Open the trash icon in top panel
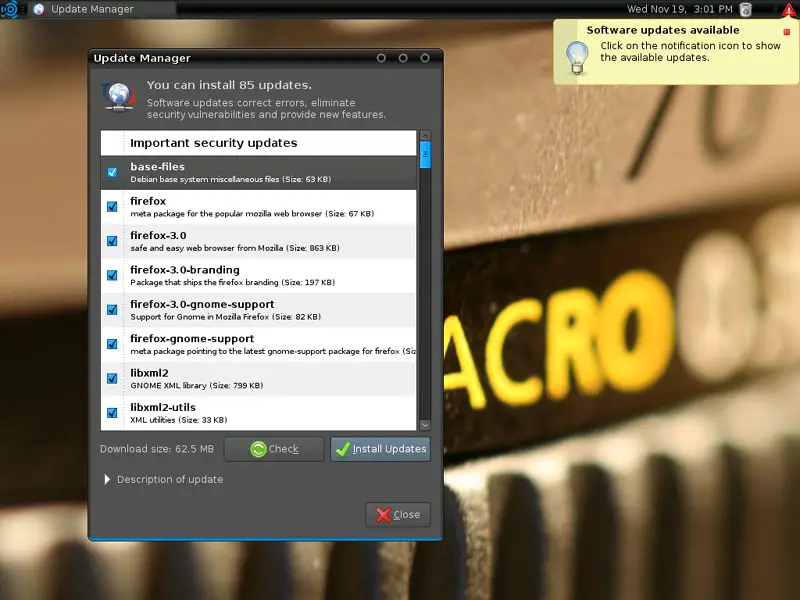This screenshot has width=800, height=600. point(745,9)
